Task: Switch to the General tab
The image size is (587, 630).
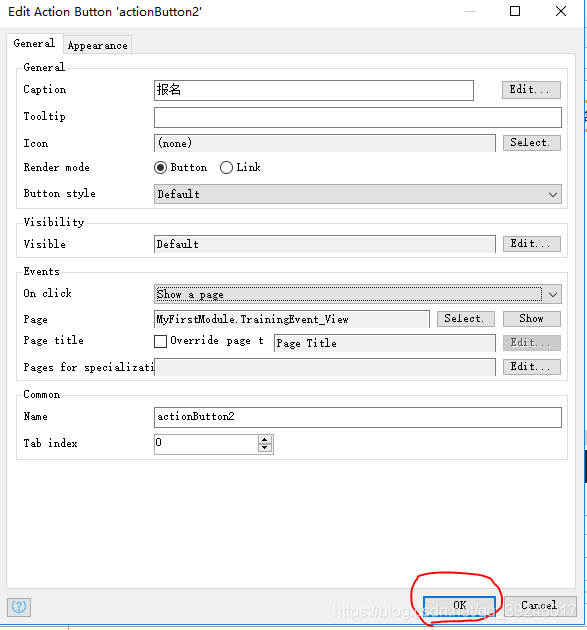Action: (34, 43)
